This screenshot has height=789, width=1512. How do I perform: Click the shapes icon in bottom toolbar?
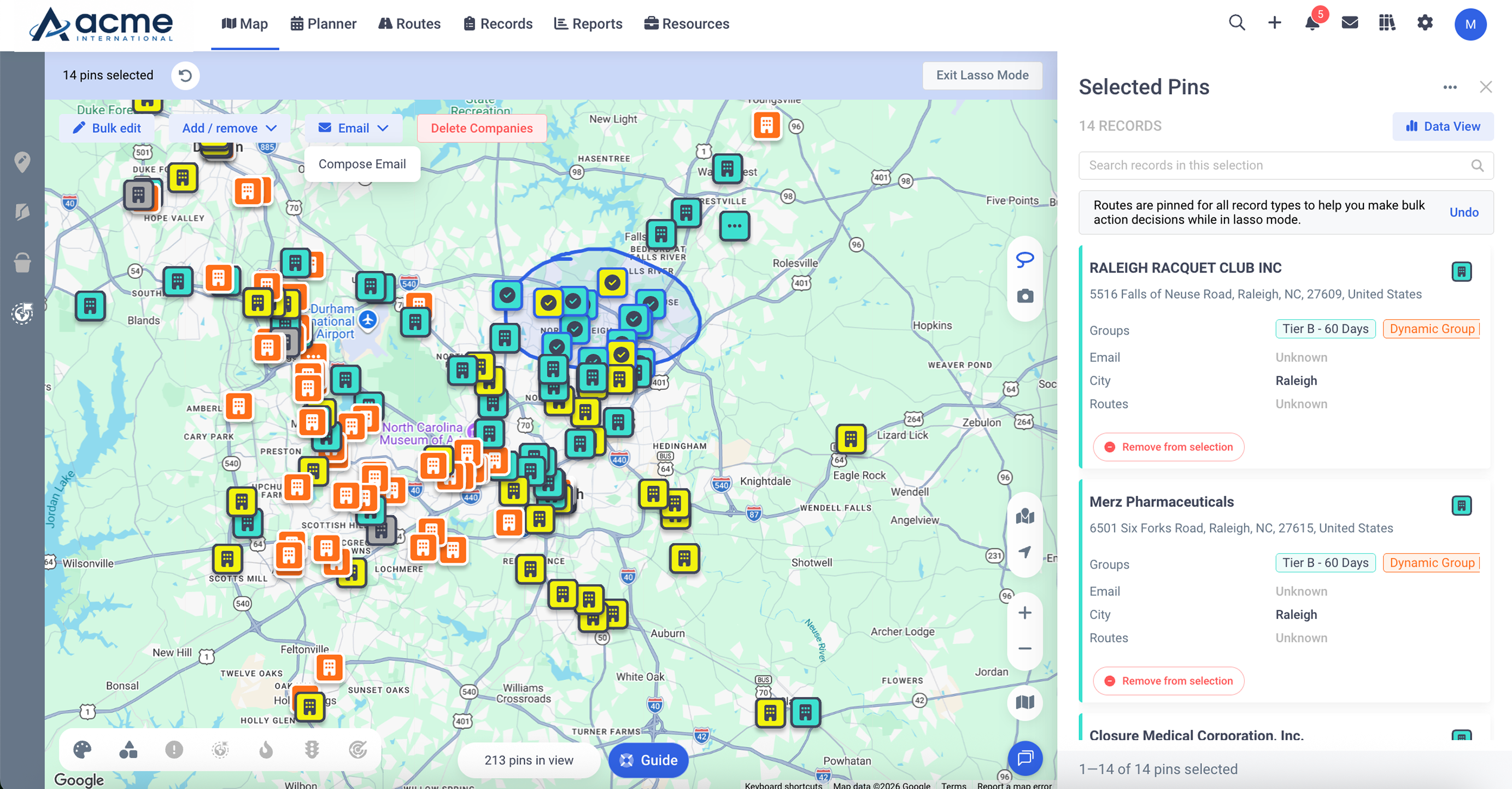click(x=128, y=750)
